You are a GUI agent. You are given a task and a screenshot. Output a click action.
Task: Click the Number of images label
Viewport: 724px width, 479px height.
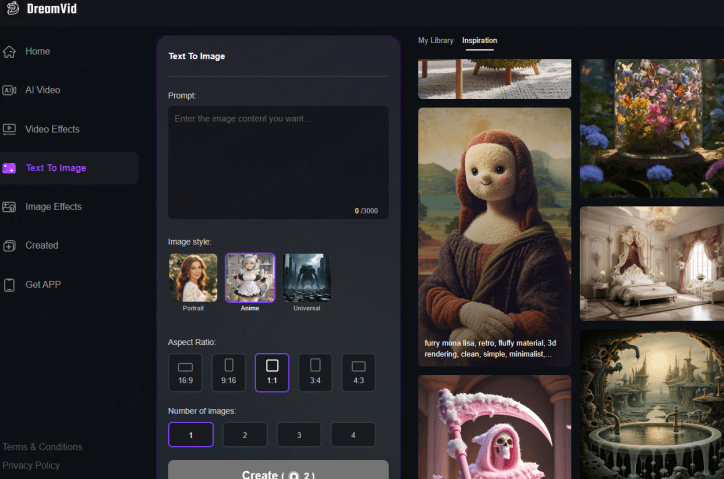coord(202,411)
